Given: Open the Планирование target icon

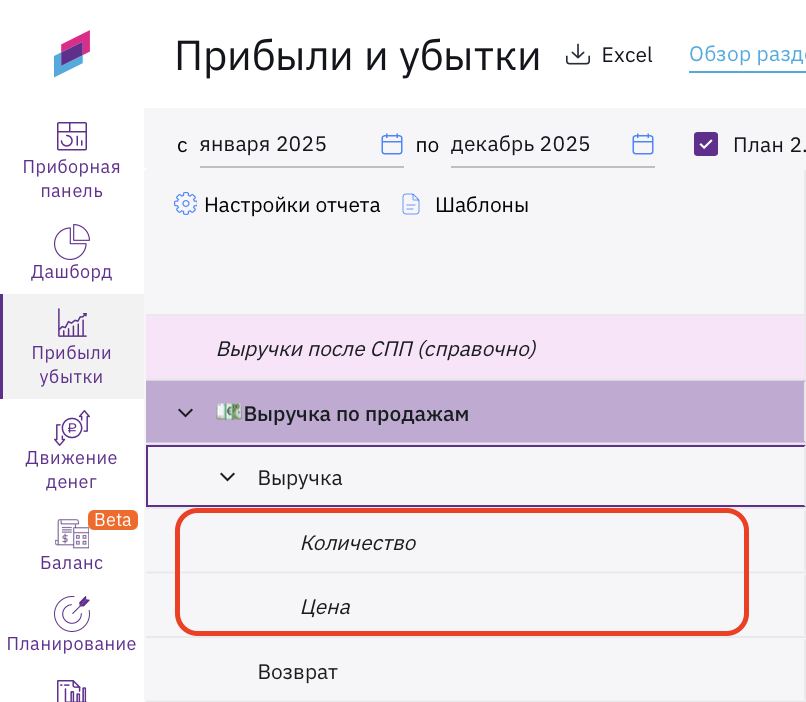Looking at the screenshot, I should 72,614.
